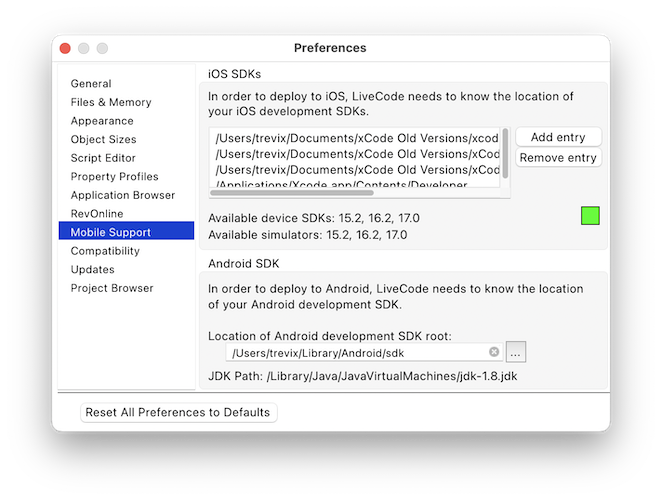
Task: Show the RevOnline preferences
Action: (97, 214)
